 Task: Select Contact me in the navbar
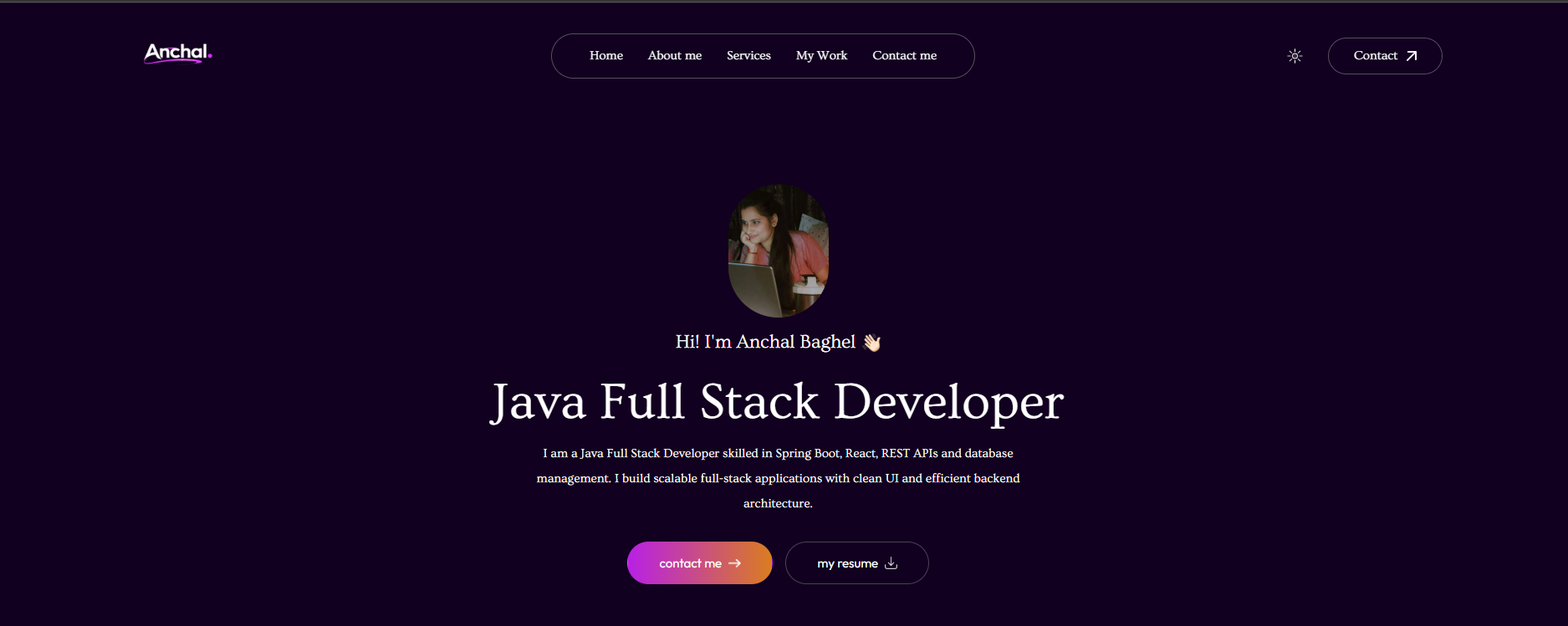[x=904, y=56]
